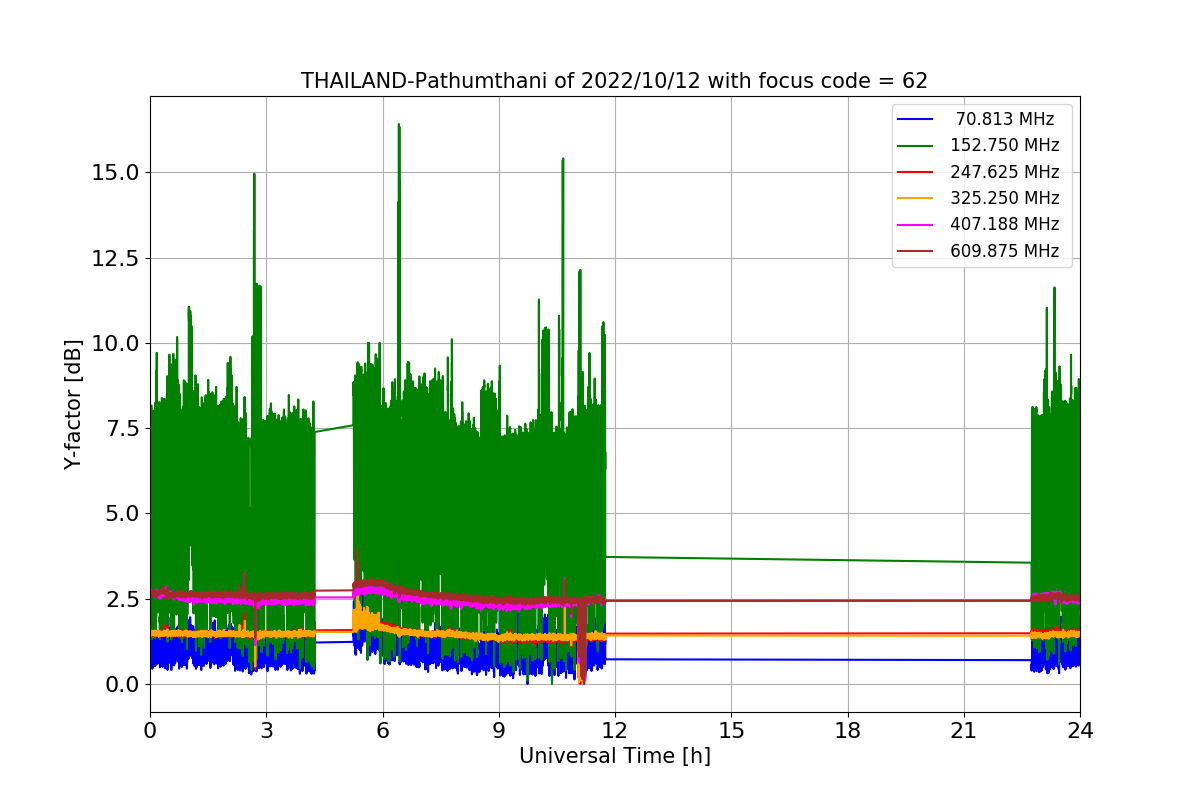
Task: Click the plot title mentioning THAILAND-Pathumthani
Action: [614, 81]
